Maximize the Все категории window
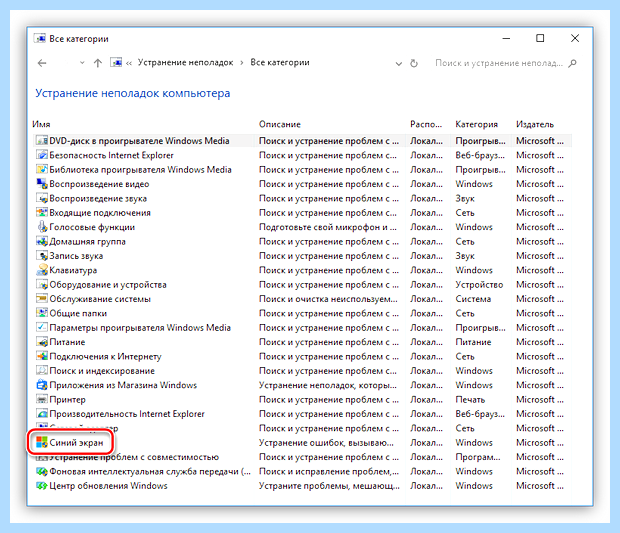 coord(540,38)
